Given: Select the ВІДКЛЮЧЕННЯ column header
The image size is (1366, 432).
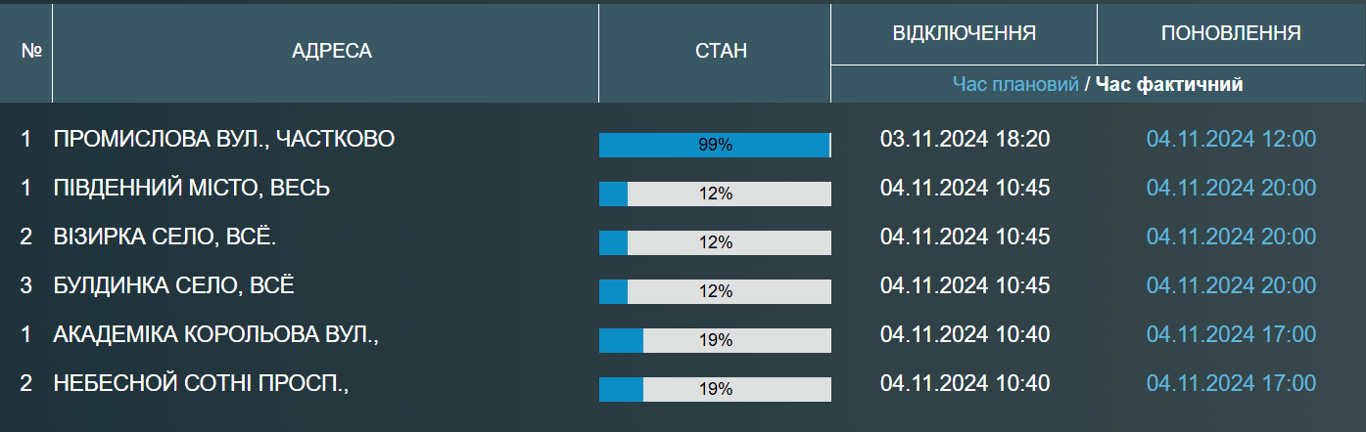Looking at the screenshot, I should (x=963, y=33).
